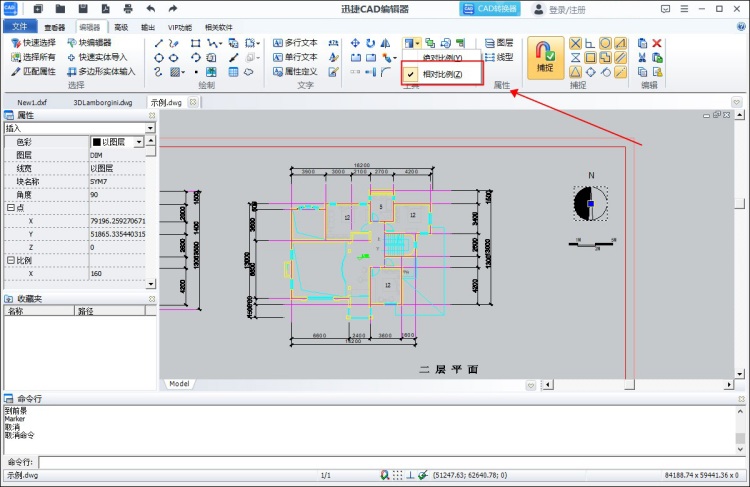Open the help question mark icon
The image size is (750, 487).
pos(741,27)
